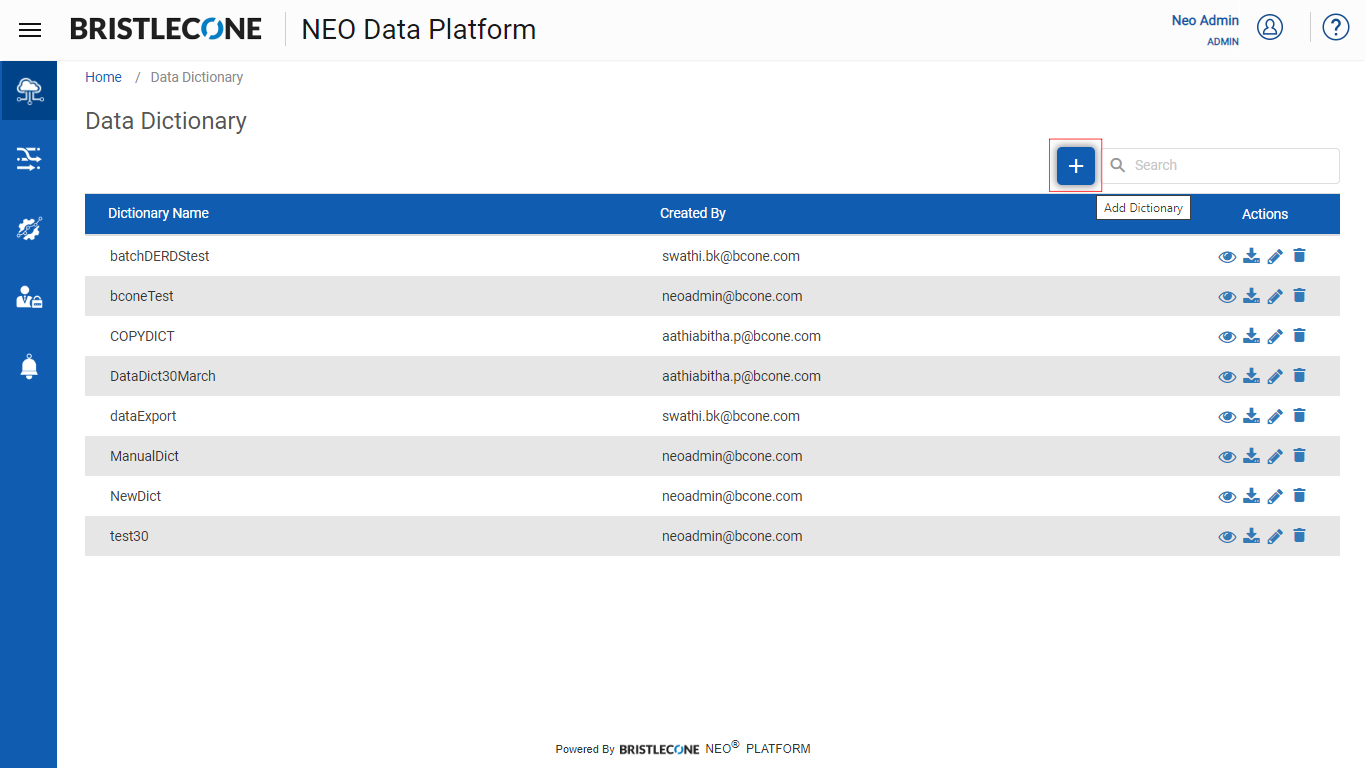This screenshot has height=768, width=1366.
Task: View the batchDERDStest dictionary
Action: pos(1227,257)
